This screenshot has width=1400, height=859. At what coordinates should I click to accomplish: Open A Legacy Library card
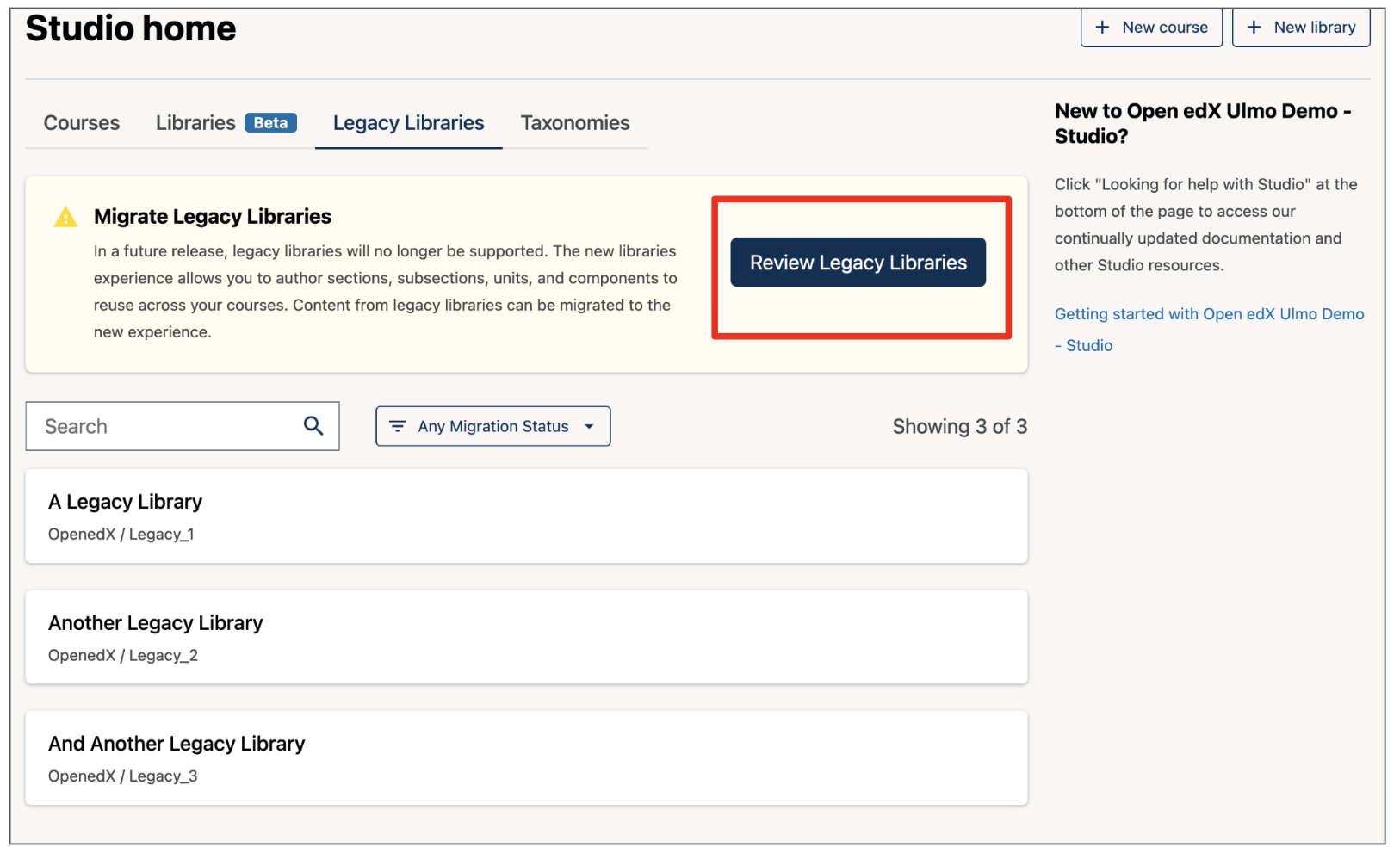(527, 515)
